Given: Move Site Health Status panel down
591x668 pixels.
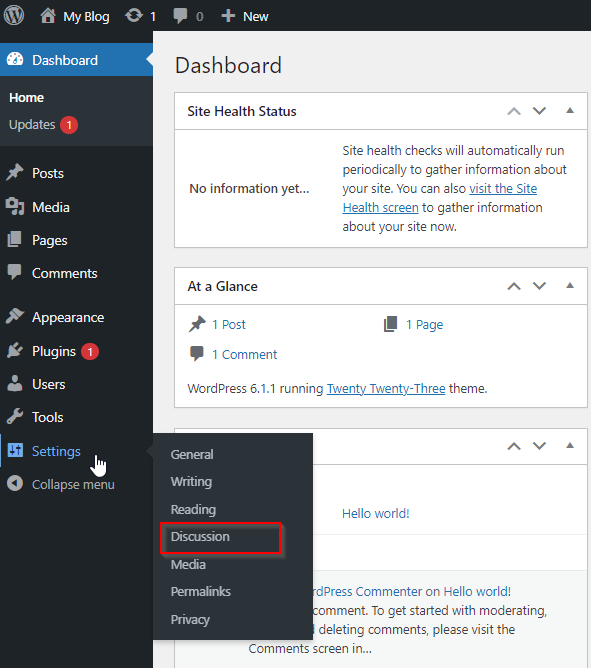Looking at the screenshot, I should [x=539, y=111].
